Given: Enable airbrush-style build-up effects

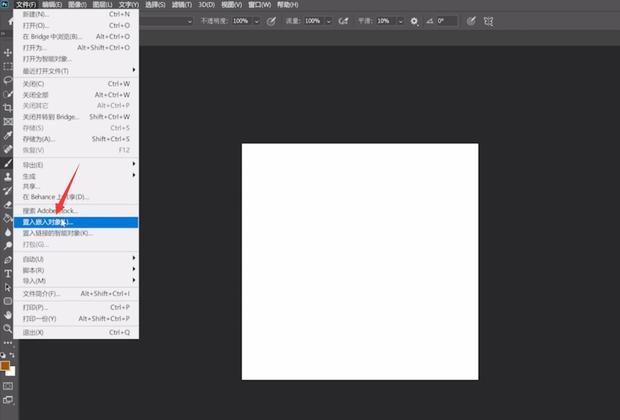Looking at the screenshot, I should [x=343, y=21].
